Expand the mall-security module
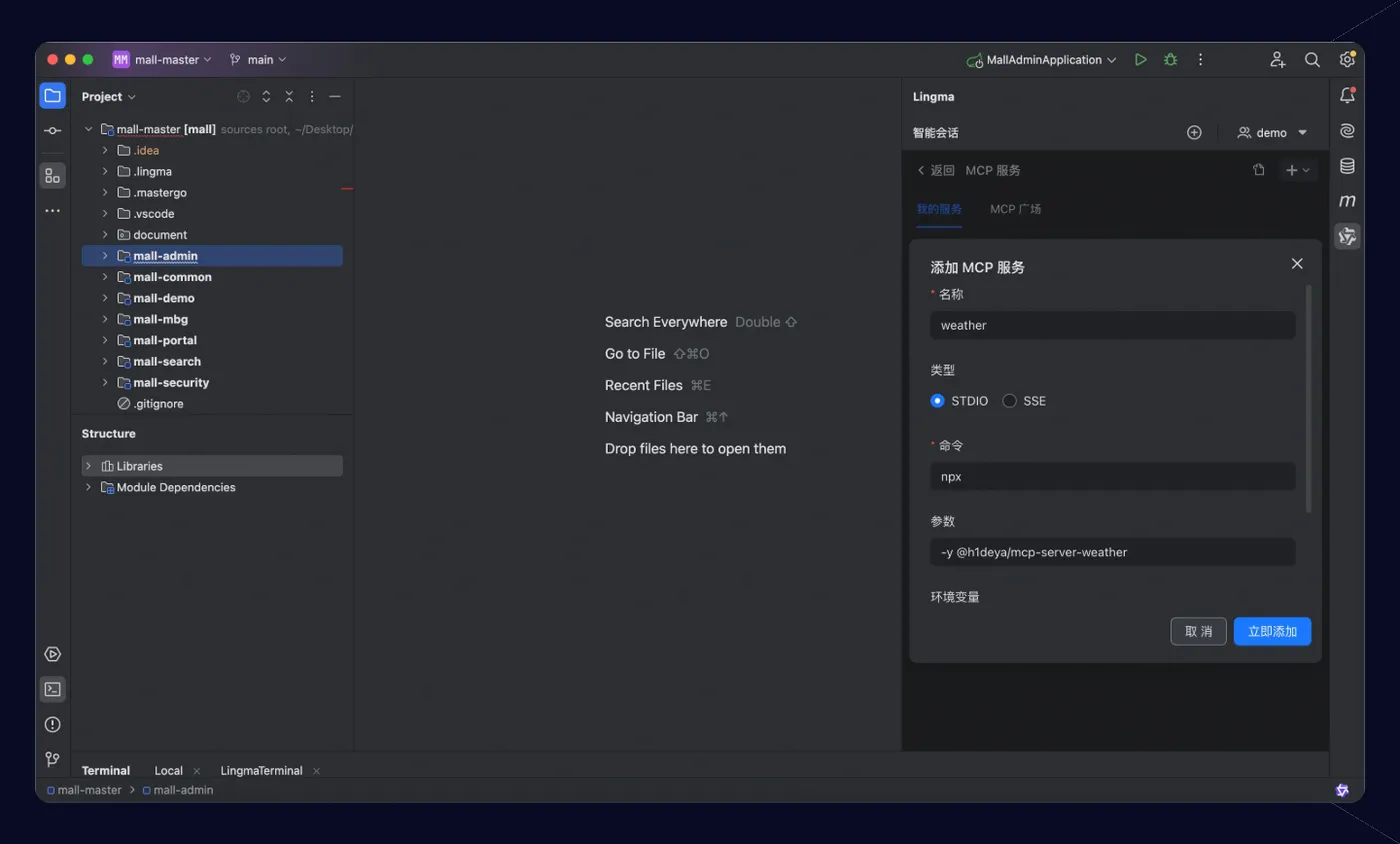The height and width of the screenshot is (844, 1400). (x=105, y=382)
